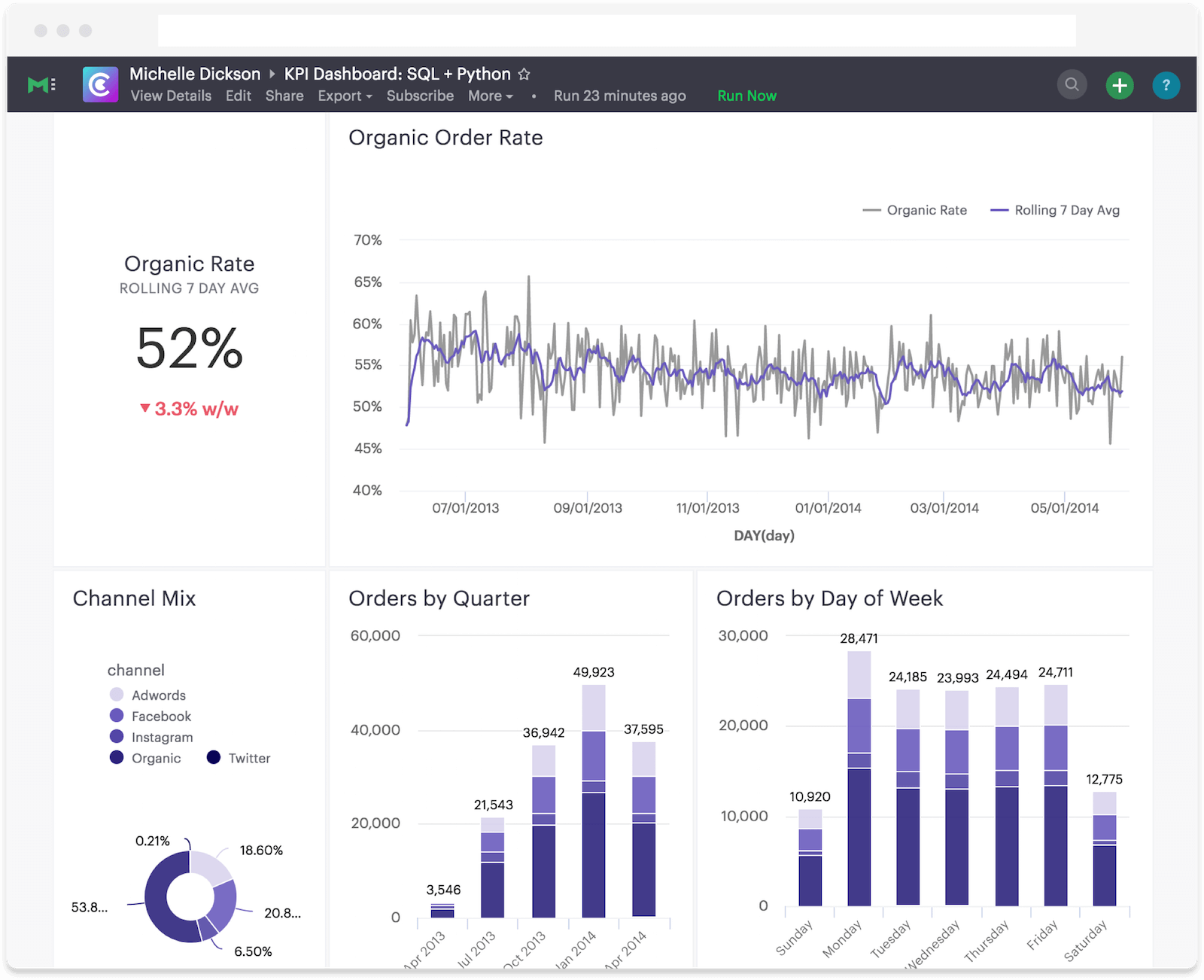This screenshot has width=1204, height=980.
Task: Click Share in the header
Action: coord(284,96)
